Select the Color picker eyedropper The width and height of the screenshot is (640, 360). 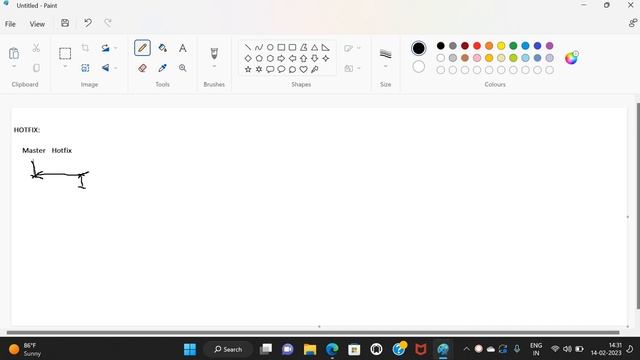pos(162,68)
